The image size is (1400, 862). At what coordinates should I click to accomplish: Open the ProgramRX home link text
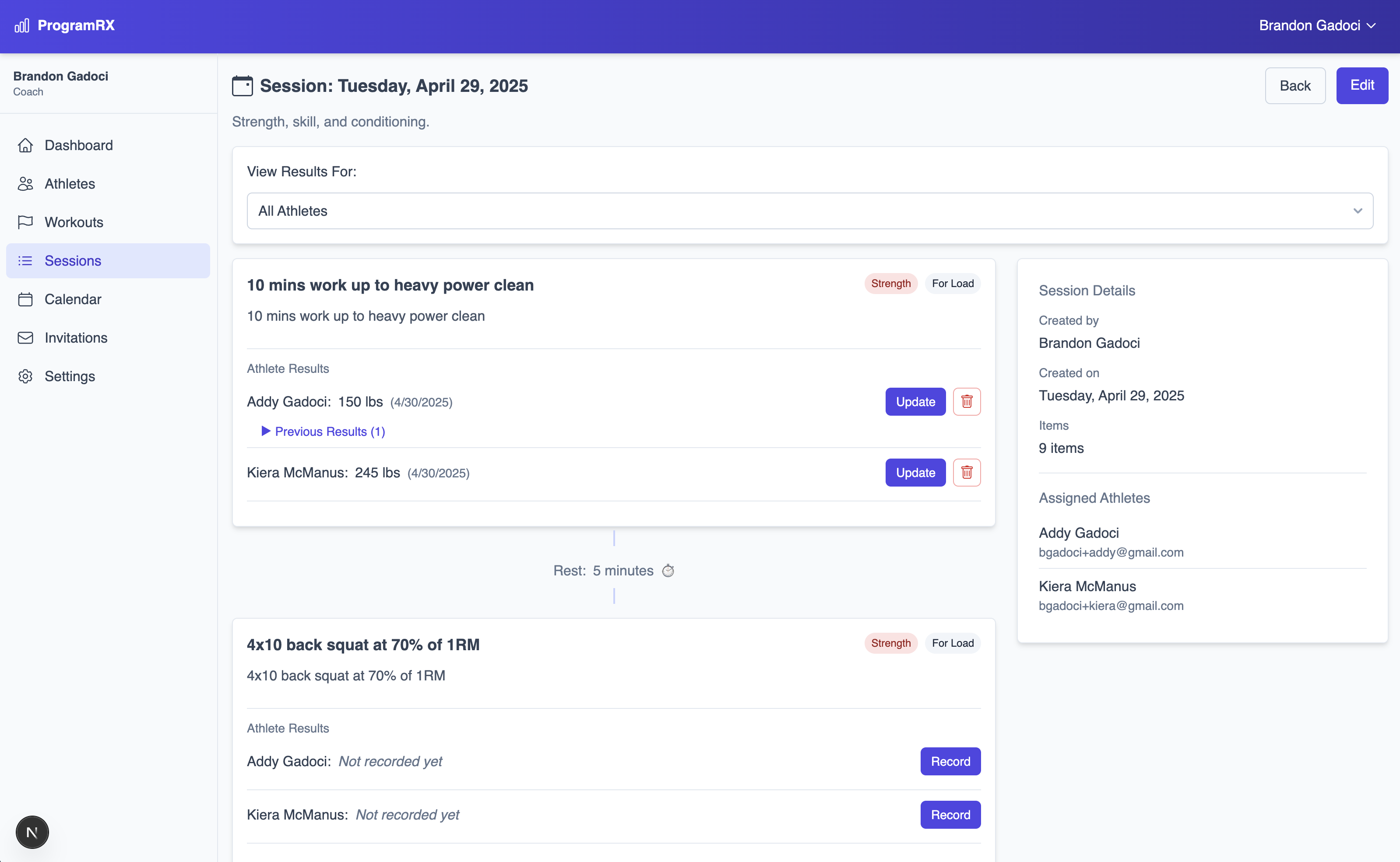[76, 26]
